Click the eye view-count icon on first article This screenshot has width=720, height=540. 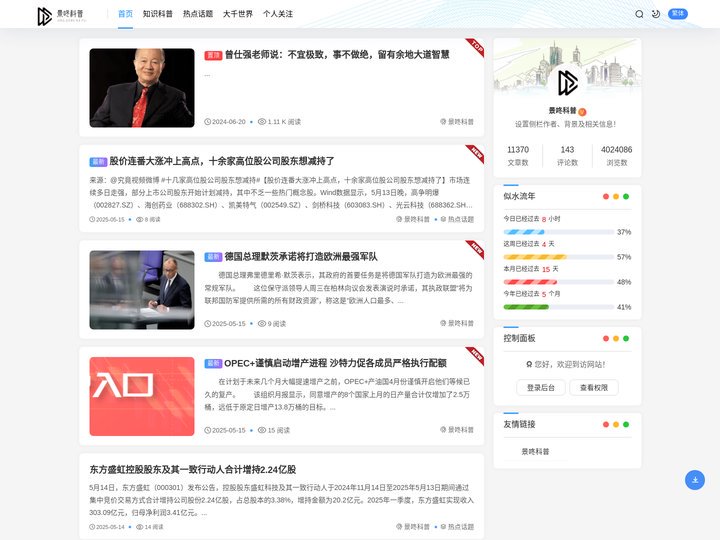[x=262, y=122]
